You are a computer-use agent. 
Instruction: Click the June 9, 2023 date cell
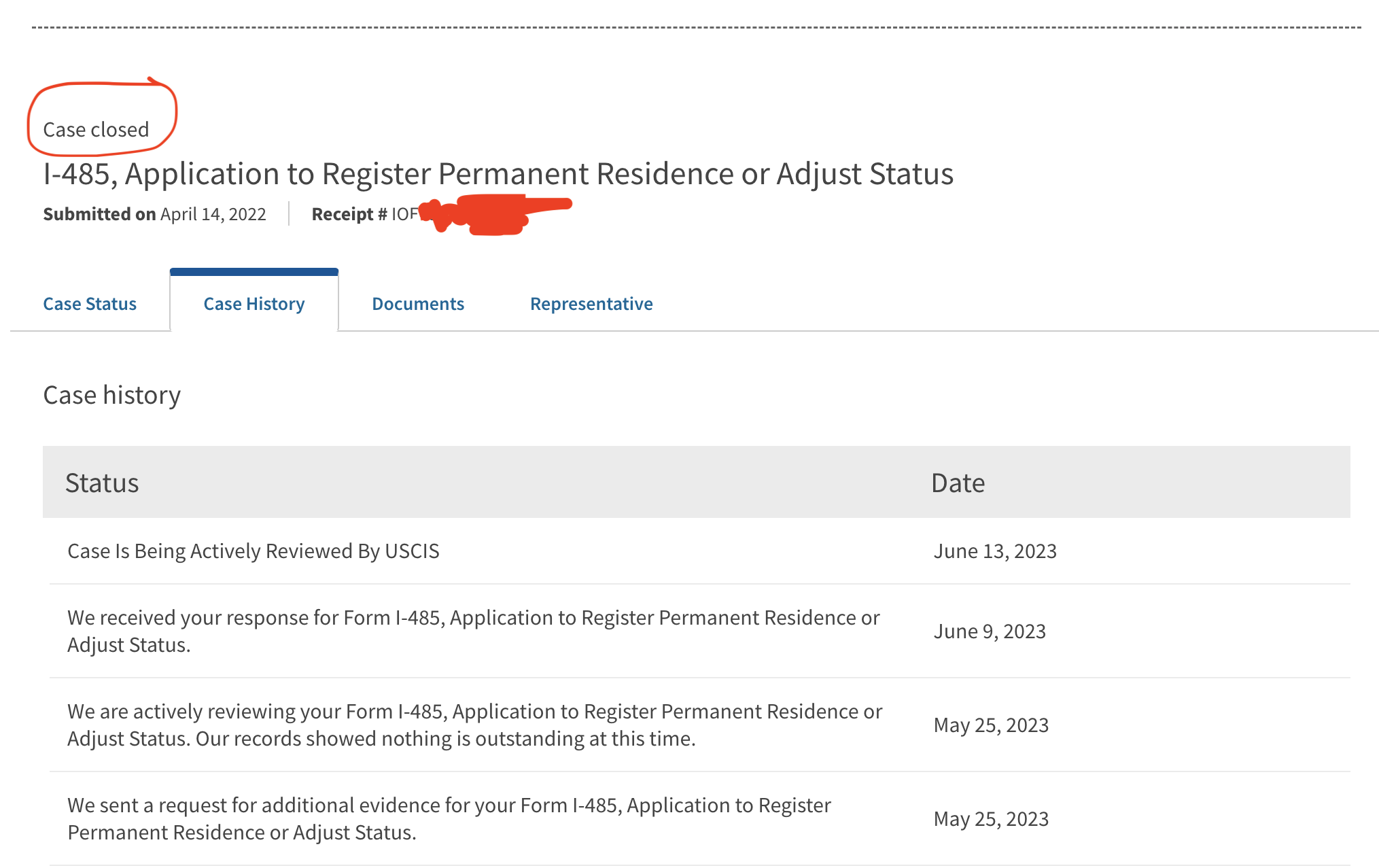[990, 631]
